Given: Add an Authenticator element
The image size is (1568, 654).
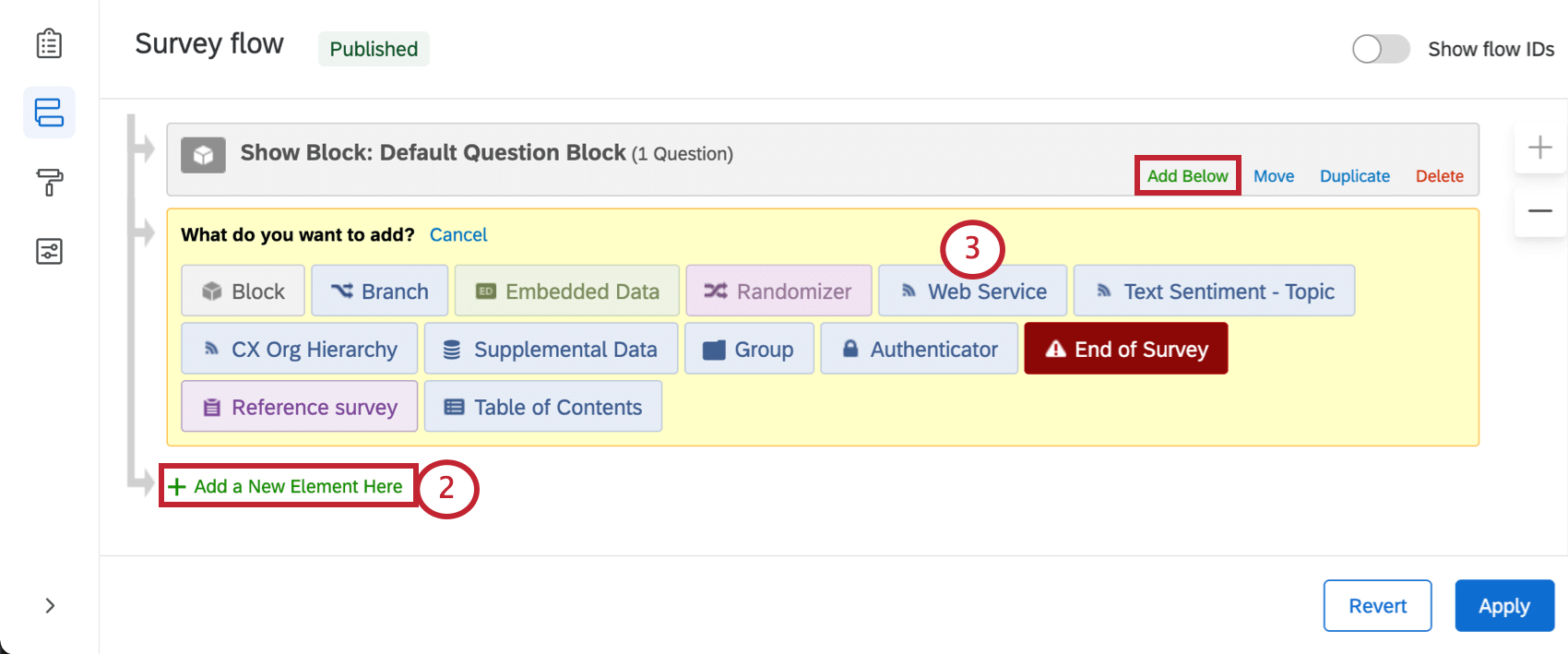Looking at the screenshot, I should click(x=919, y=349).
